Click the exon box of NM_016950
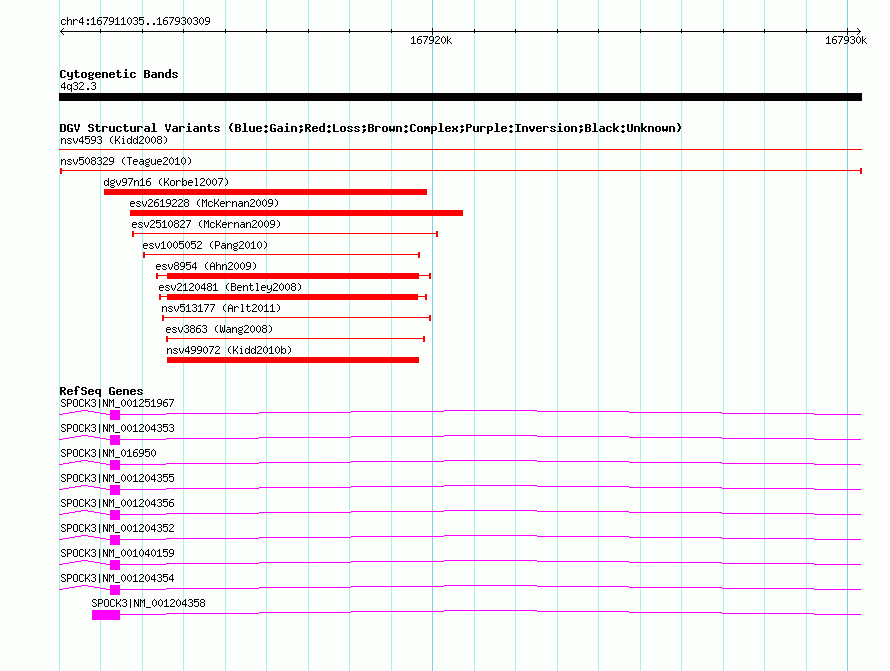890x671 pixels. click(115, 465)
